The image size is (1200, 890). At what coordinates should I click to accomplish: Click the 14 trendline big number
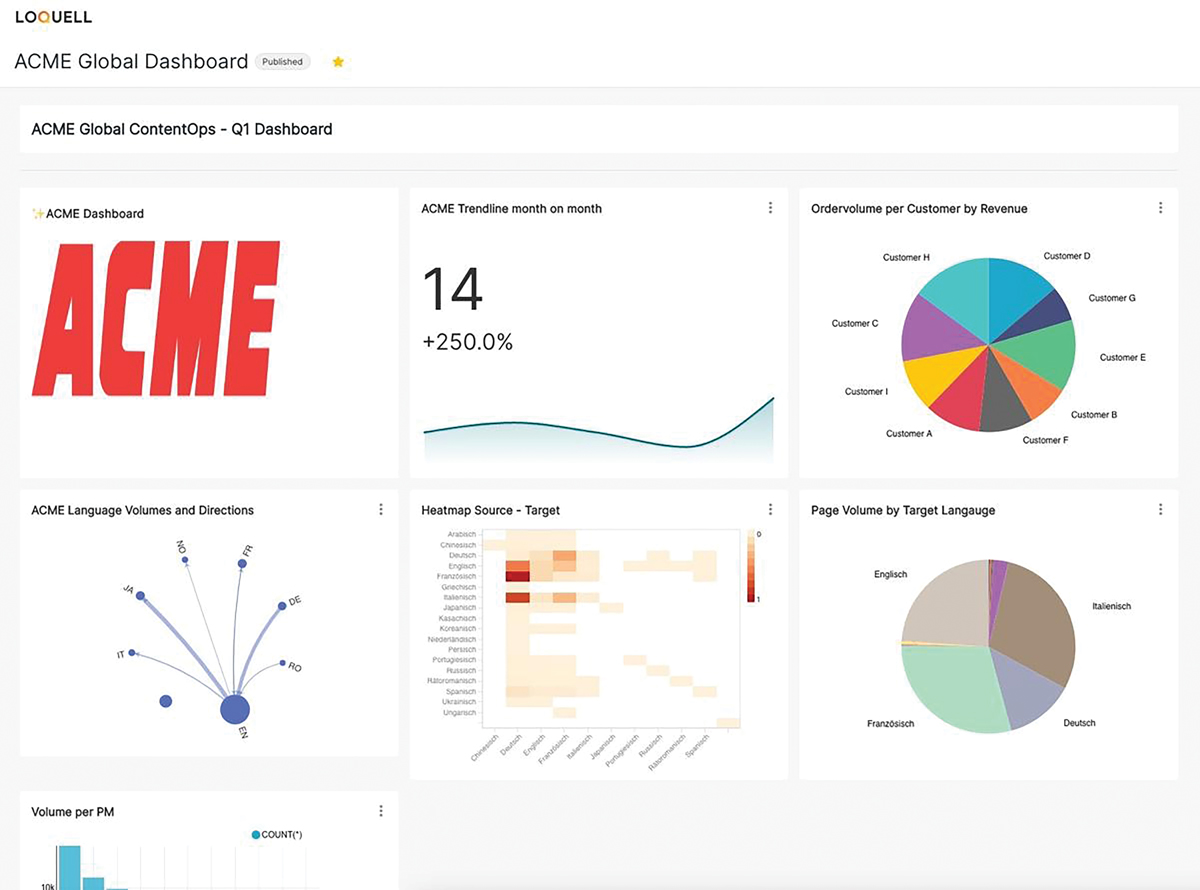coord(452,289)
